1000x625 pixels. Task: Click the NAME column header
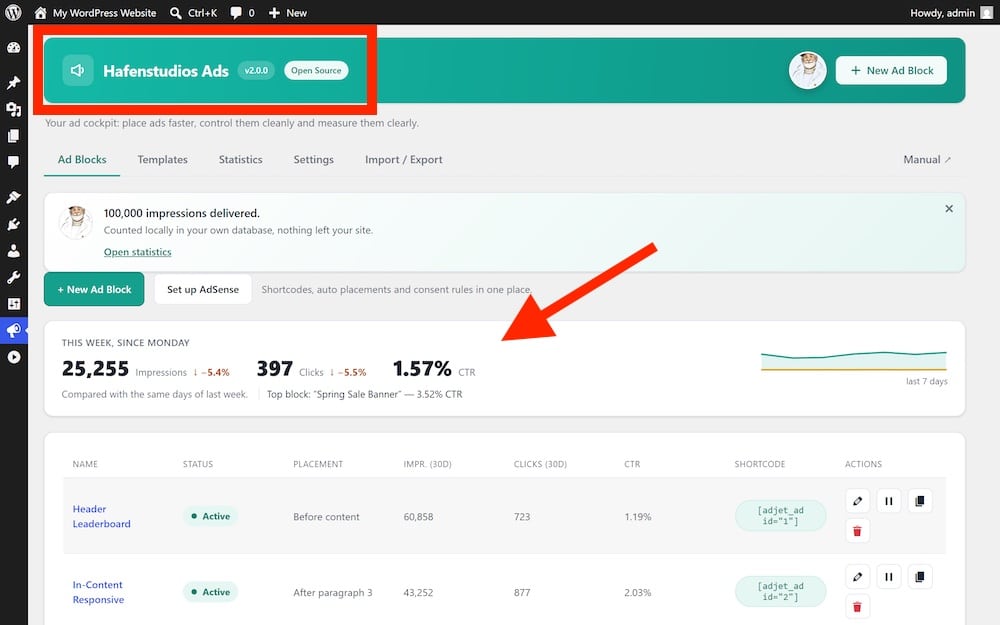click(x=85, y=464)
